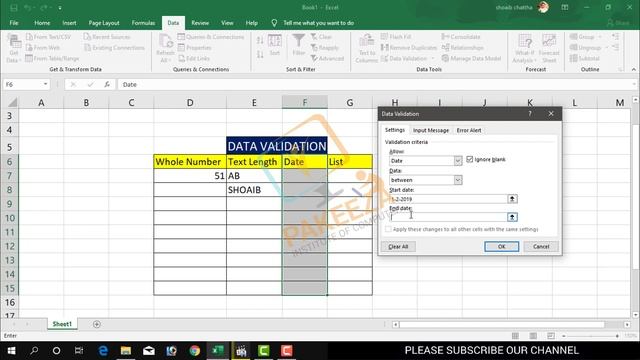The height and width of the screenshot is (360, 640).
Task: Open Chrome from the taskbar
Action: [195, 351]
